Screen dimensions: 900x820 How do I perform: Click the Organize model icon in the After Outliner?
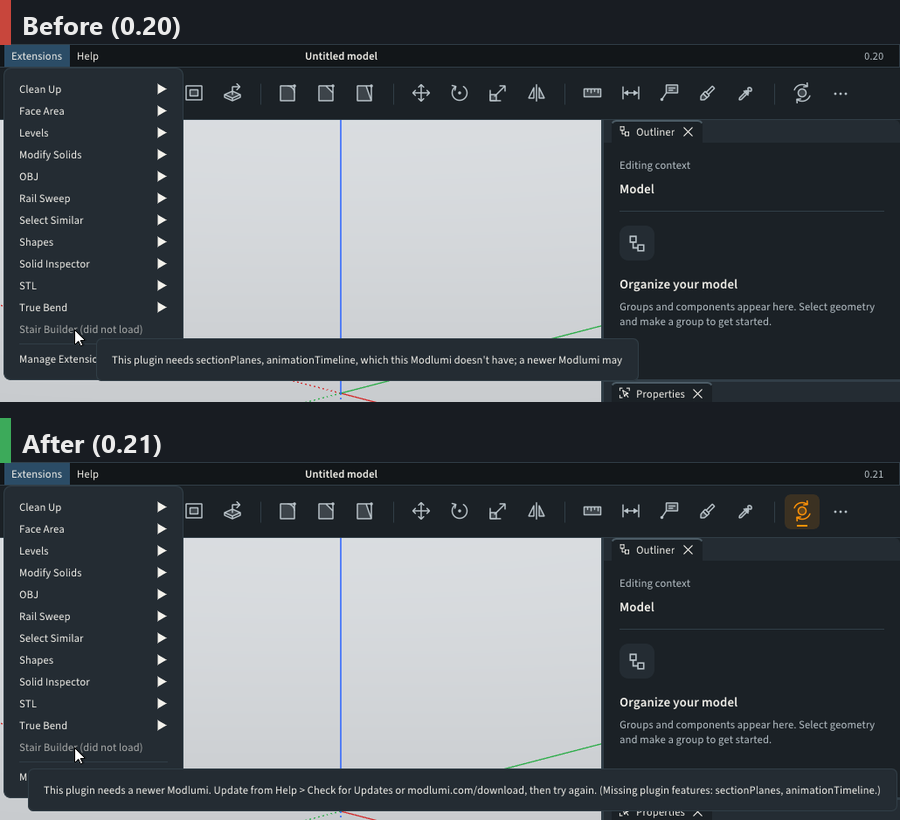point(637,661)
